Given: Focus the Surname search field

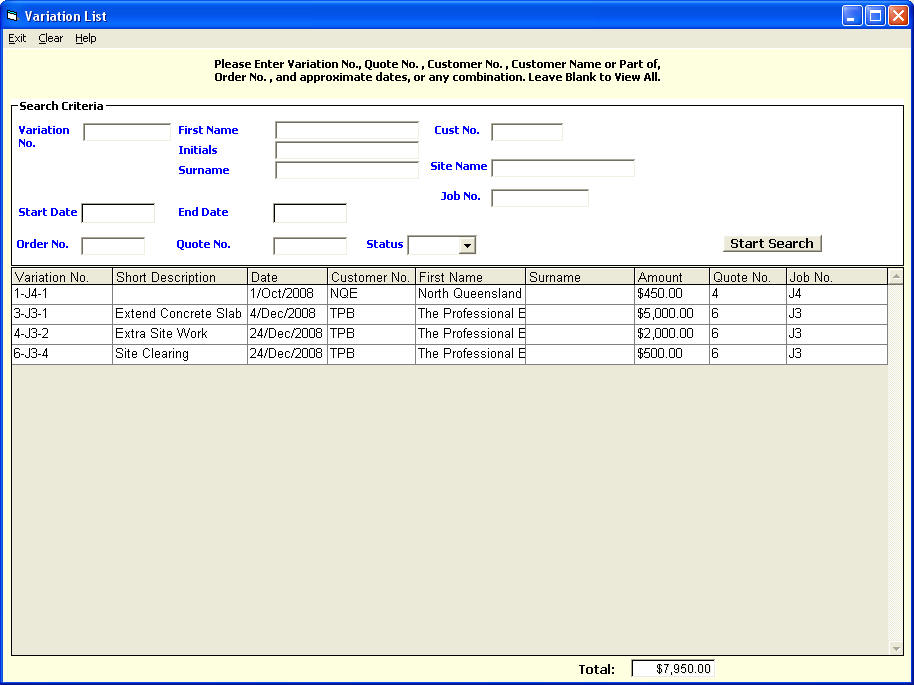Looking at the screenshot, I should 347,170.
